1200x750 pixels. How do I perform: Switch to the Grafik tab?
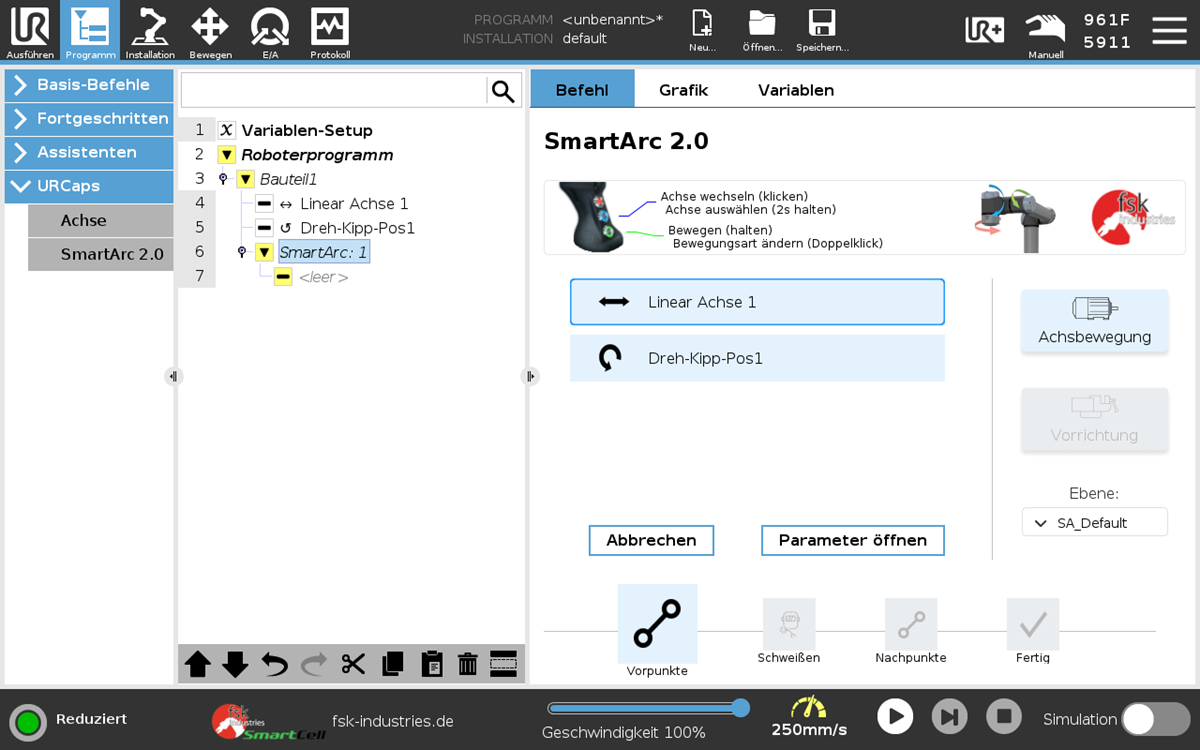[683, 90]
